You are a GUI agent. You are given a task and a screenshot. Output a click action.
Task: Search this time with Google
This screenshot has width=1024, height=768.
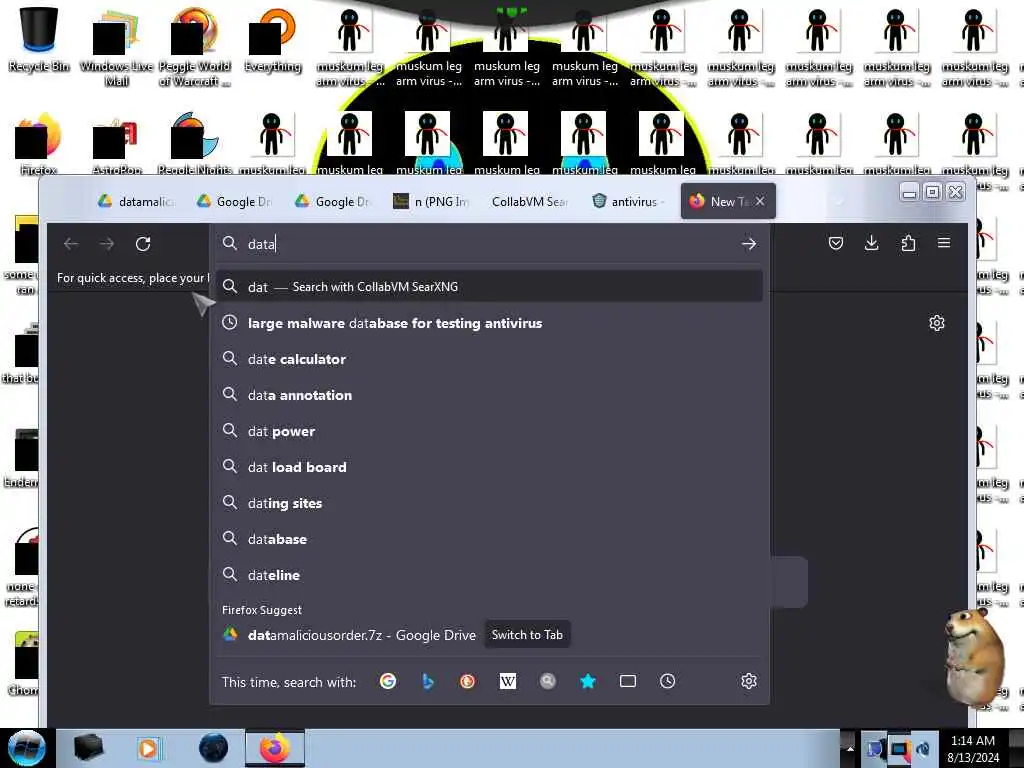click(x=388, y=681)
